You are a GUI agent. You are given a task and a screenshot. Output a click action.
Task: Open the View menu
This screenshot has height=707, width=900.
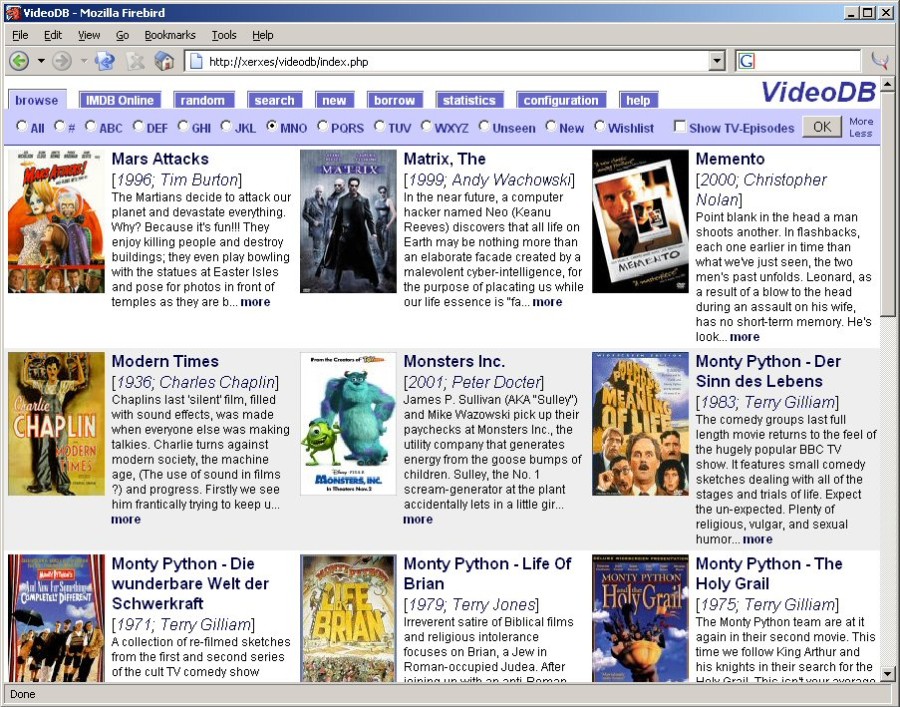point(89,35)
